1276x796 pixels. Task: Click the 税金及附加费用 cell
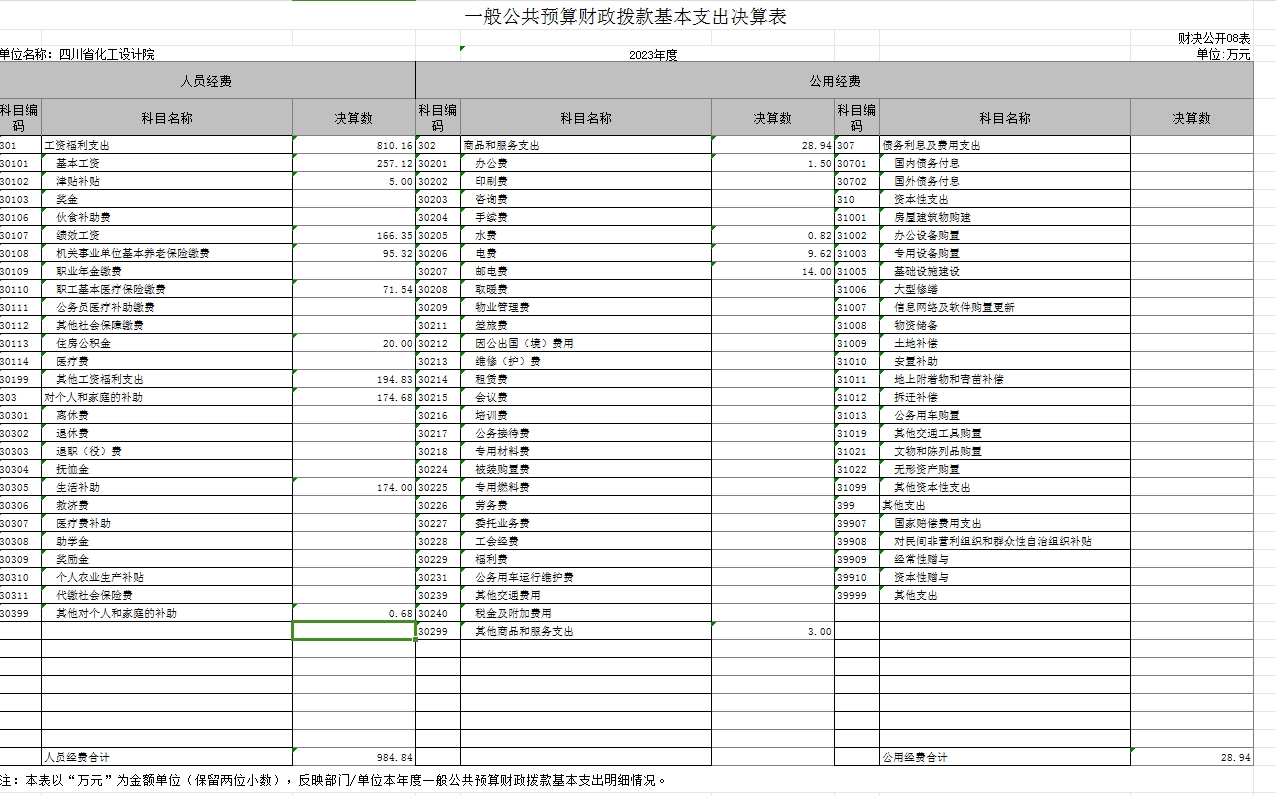(586, 613)
